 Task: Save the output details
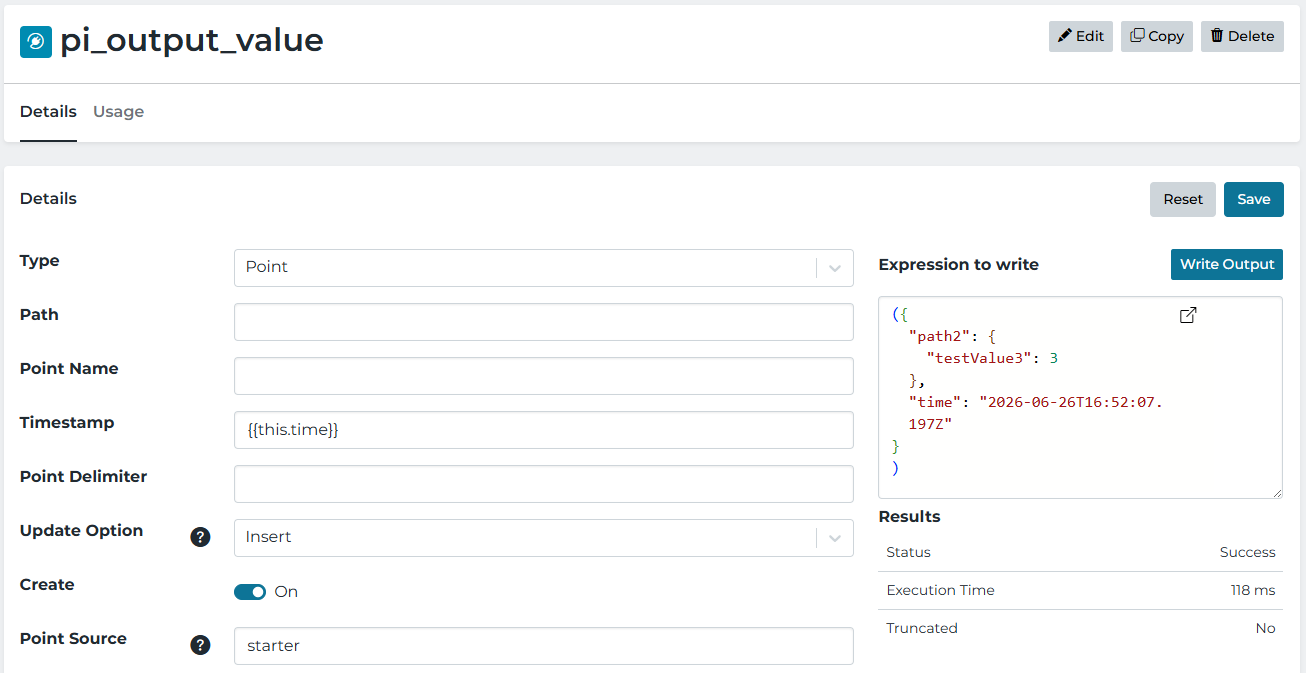1254,199
